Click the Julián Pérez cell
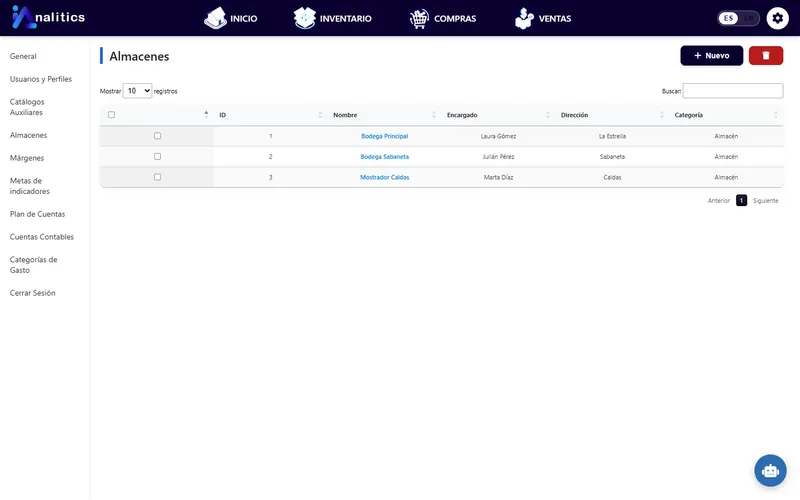Image resolution: width=800 pixels, height=500 pixels. click(x=498, y=157)
